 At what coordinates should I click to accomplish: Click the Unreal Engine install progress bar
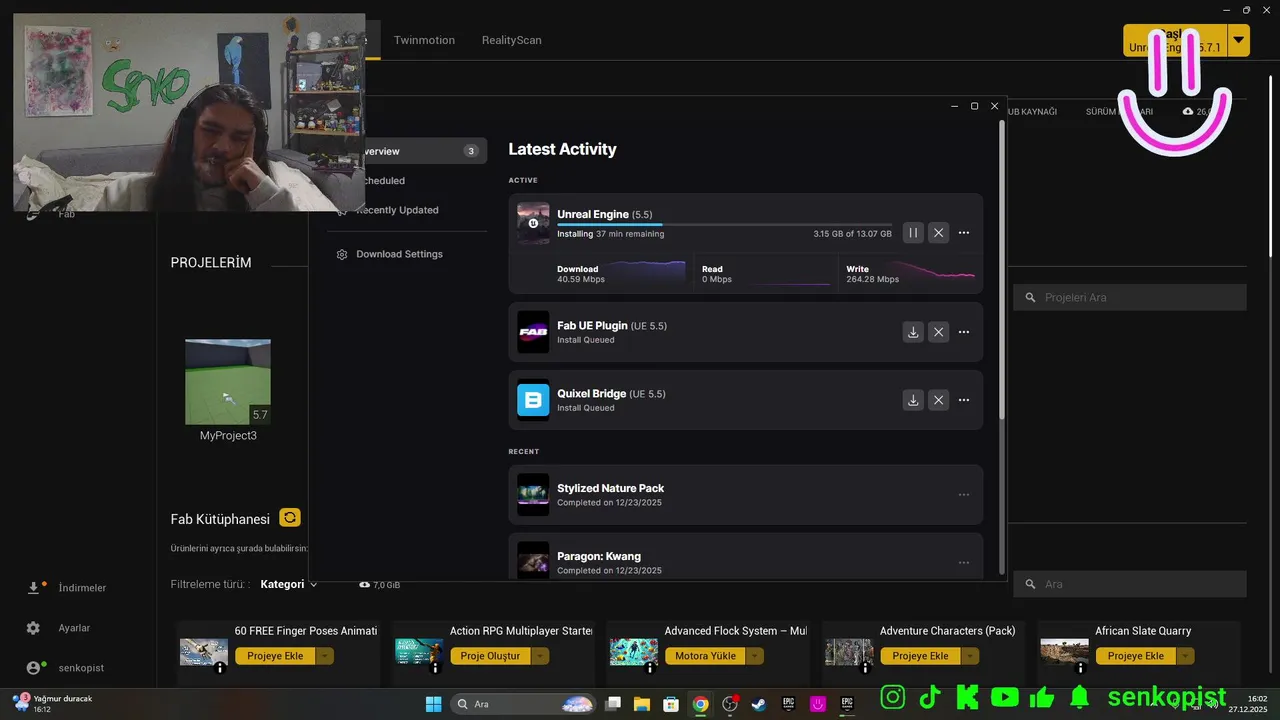(724, 225)
